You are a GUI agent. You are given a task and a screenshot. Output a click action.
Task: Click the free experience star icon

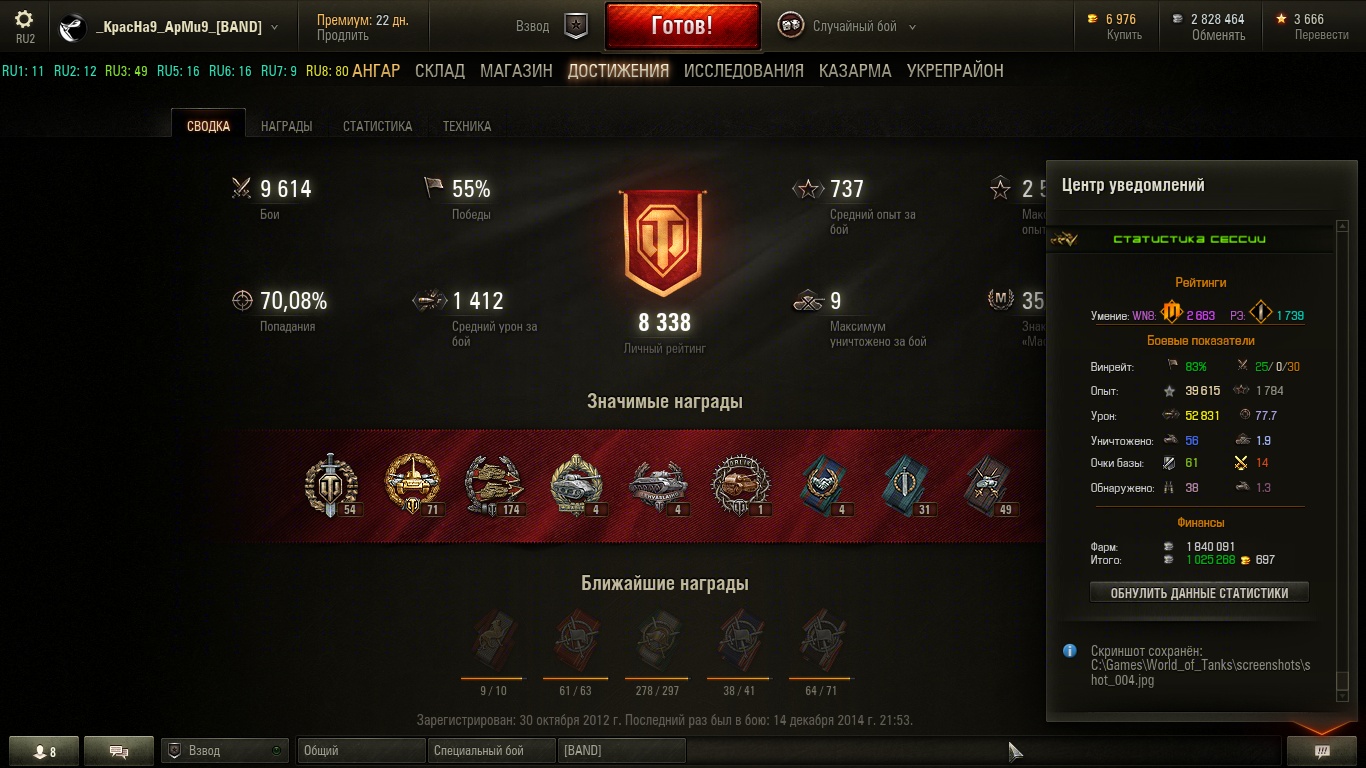coord(1281,19)
